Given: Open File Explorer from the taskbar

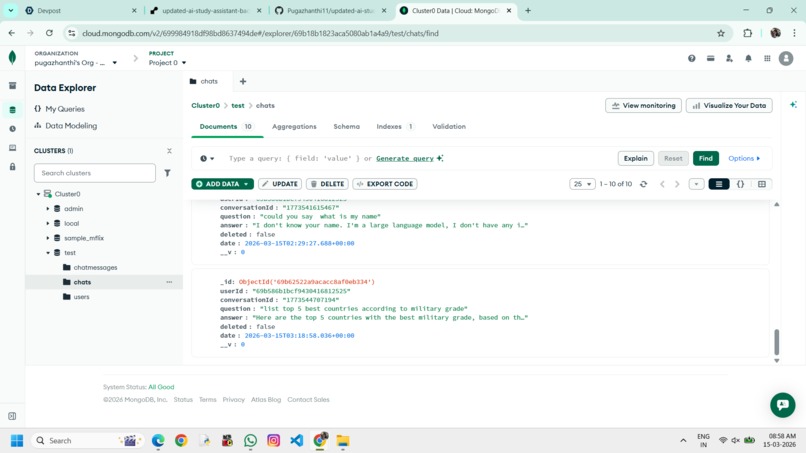Looking at the screenshot, I should 343,441.
